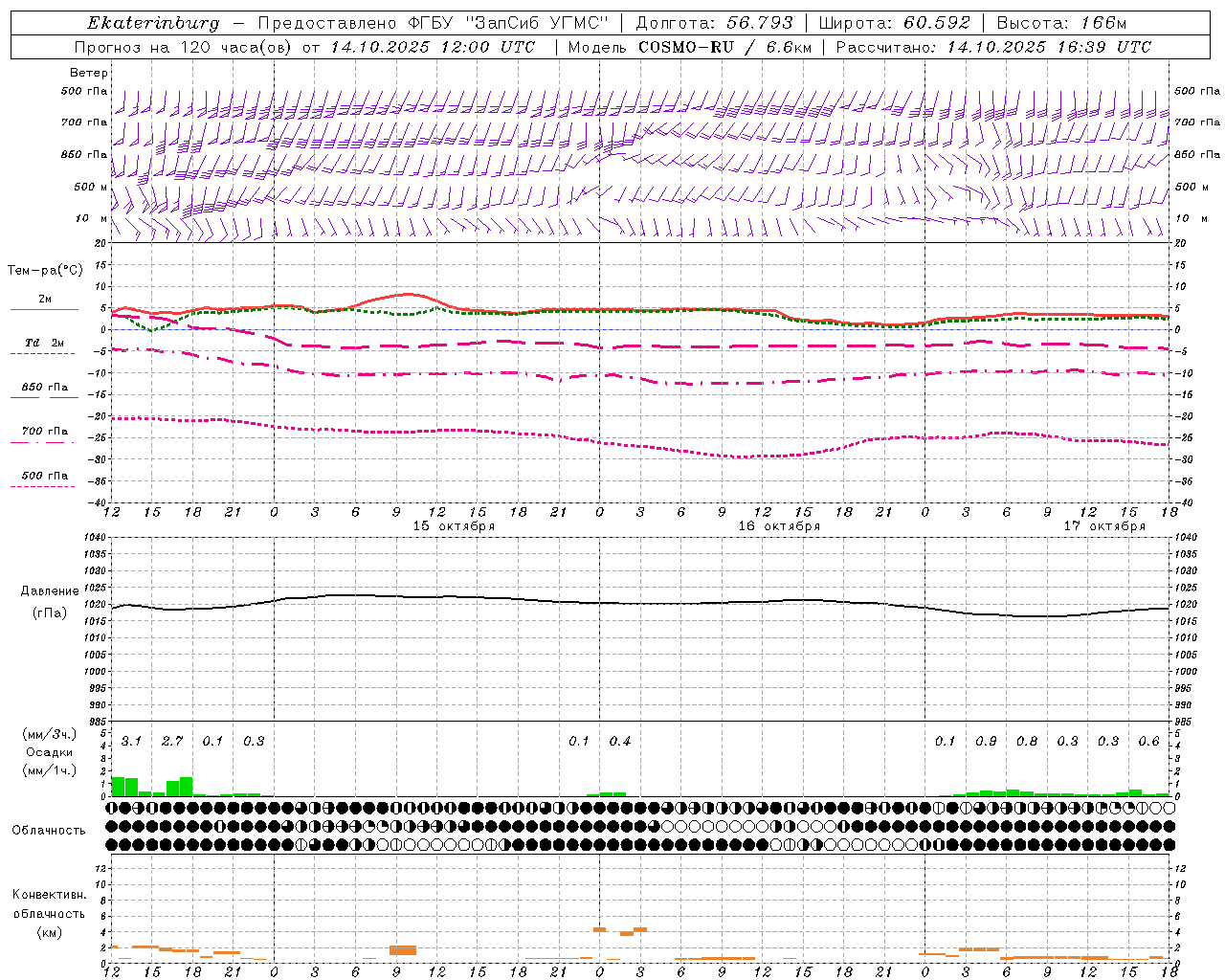Click the 'Облачность' cloud cover row label

pos(49,831)
